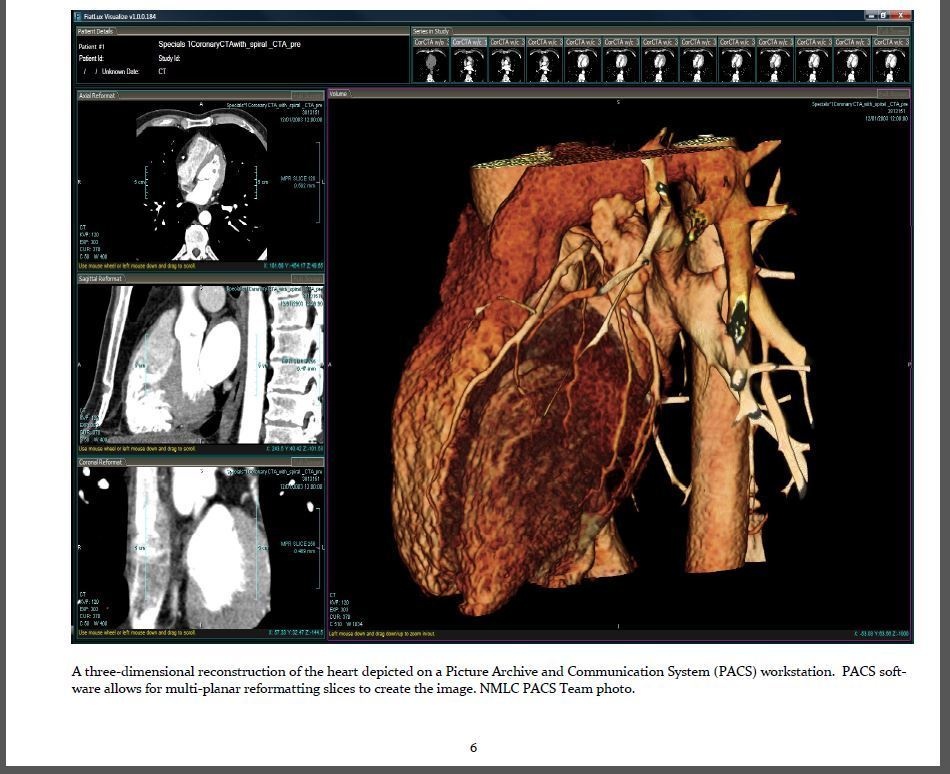This screenshot has width=950, height=774.
Task: Click the scroll hint text under axial image
Action: (138, 266)
